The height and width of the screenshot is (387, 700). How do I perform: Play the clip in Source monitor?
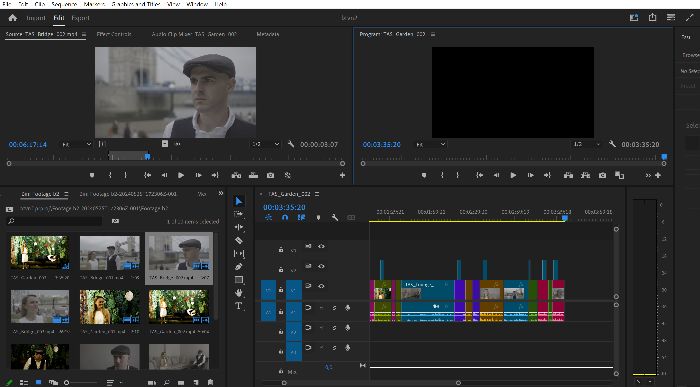[181, 175]
